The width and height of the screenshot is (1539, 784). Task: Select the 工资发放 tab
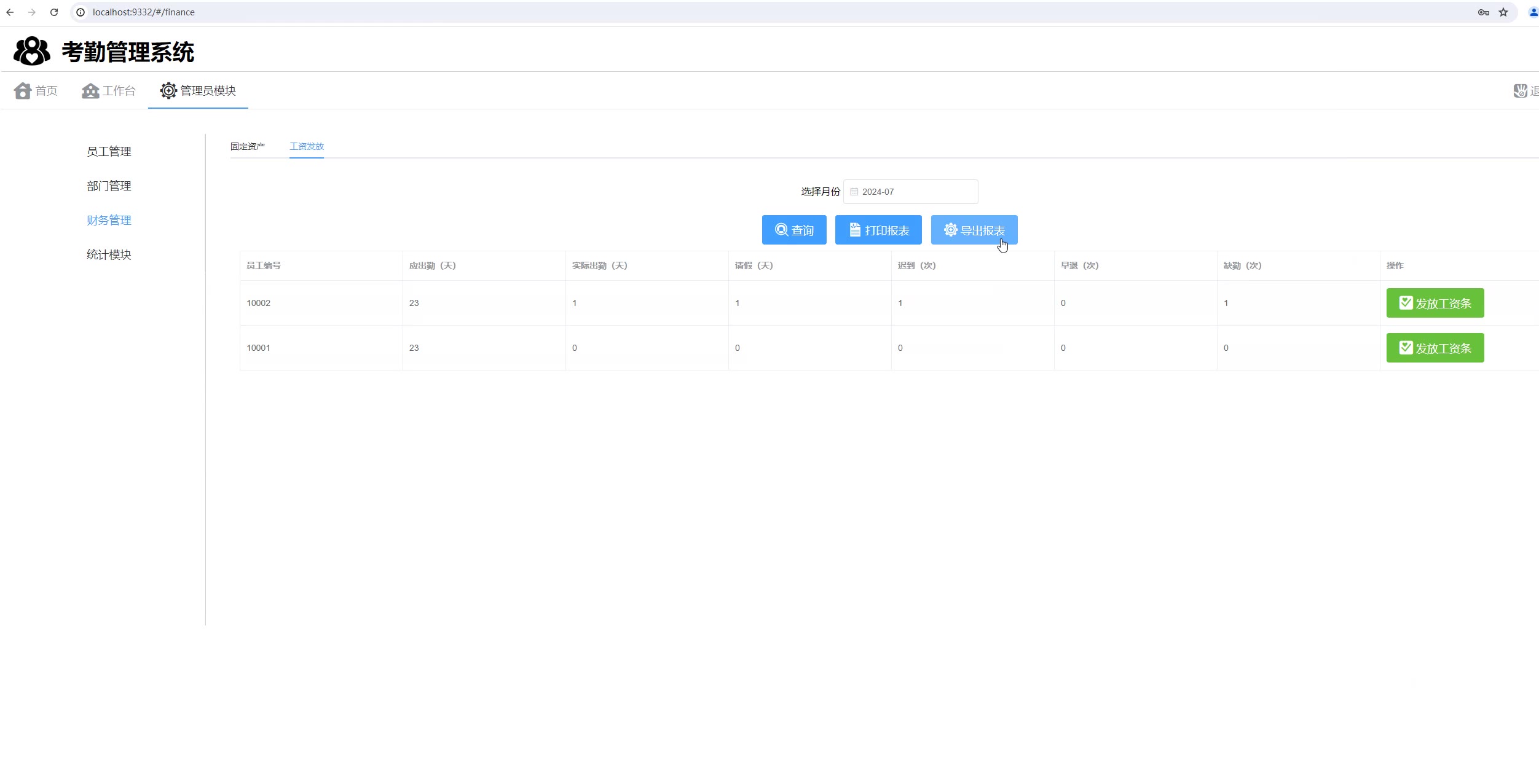(x=307, y=146)
